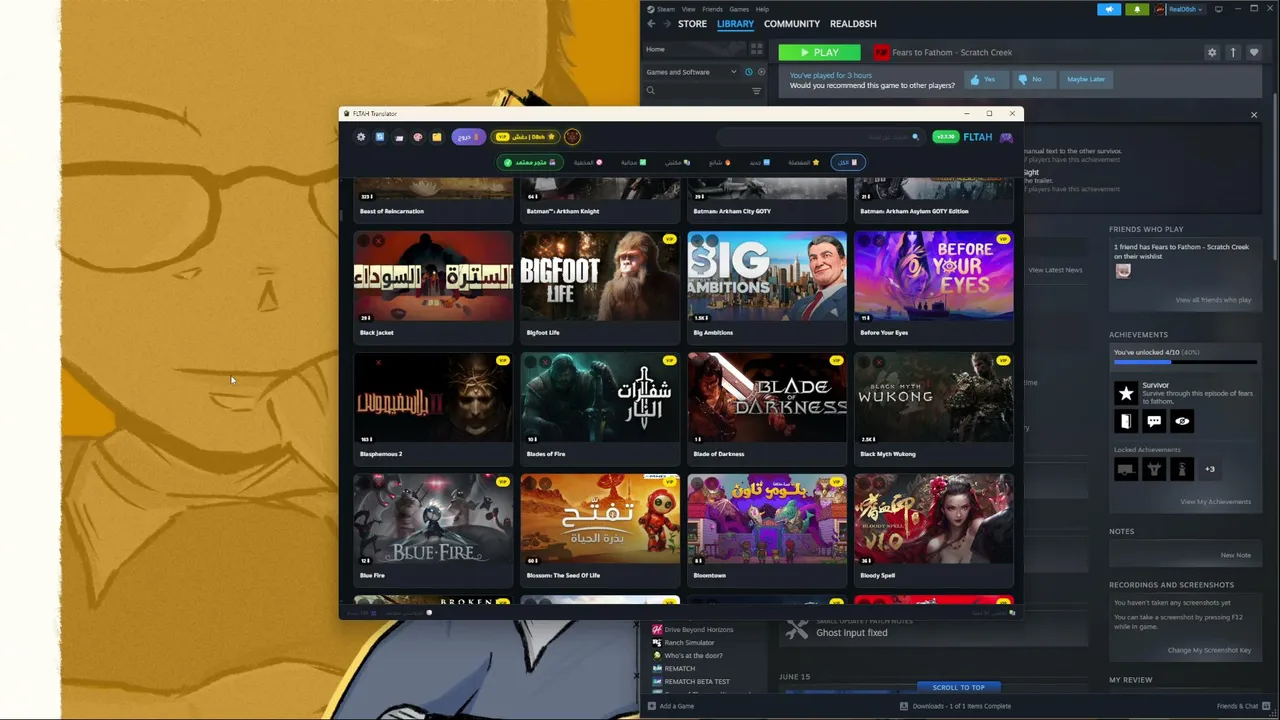The width and height of the screenshot is (1280, 720).
Task: Click Add a Game in Steam
Action: coord(670,706)
